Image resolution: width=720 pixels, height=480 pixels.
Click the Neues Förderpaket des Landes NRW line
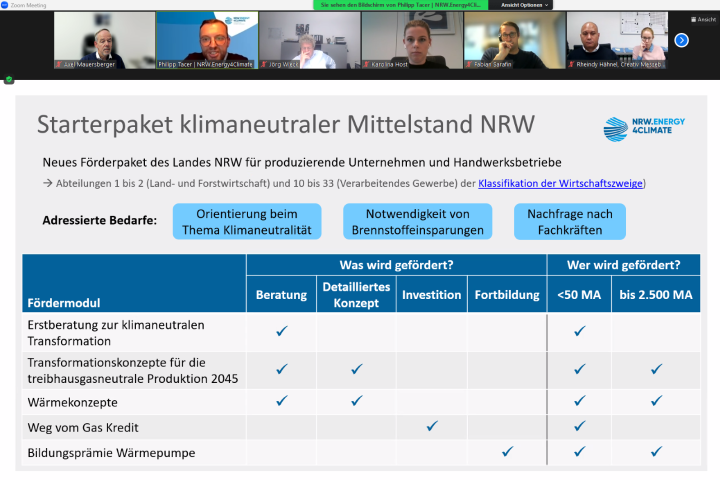click(302, 163)
